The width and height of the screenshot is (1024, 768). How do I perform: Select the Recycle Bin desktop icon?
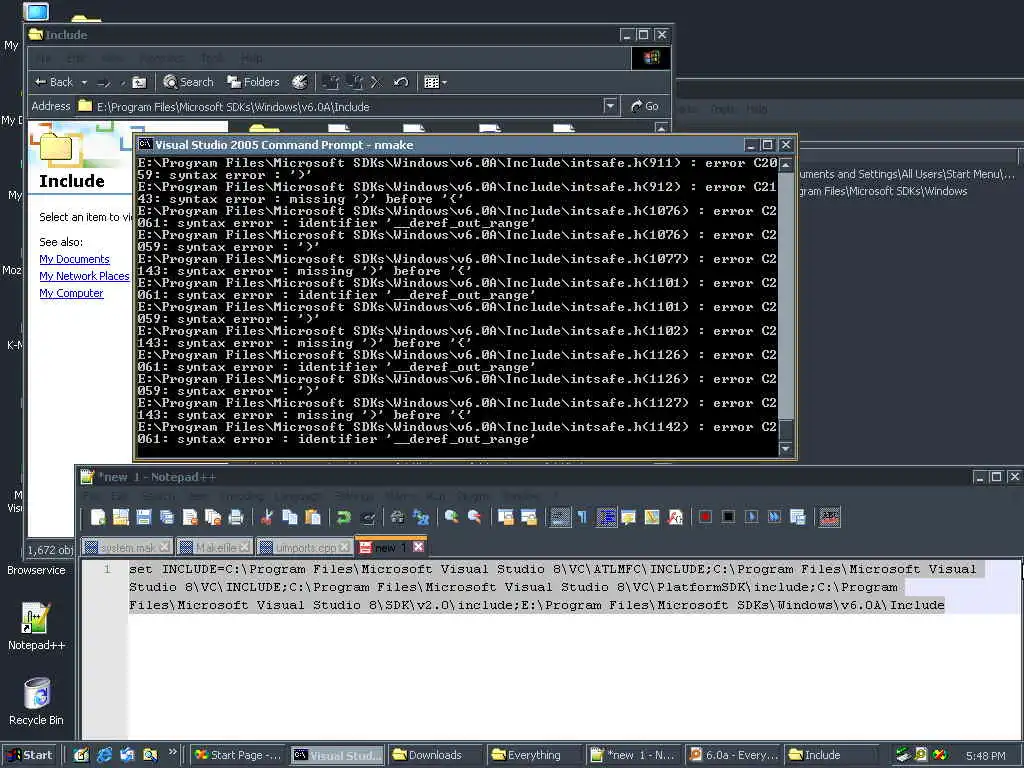(x=36, y=702)
